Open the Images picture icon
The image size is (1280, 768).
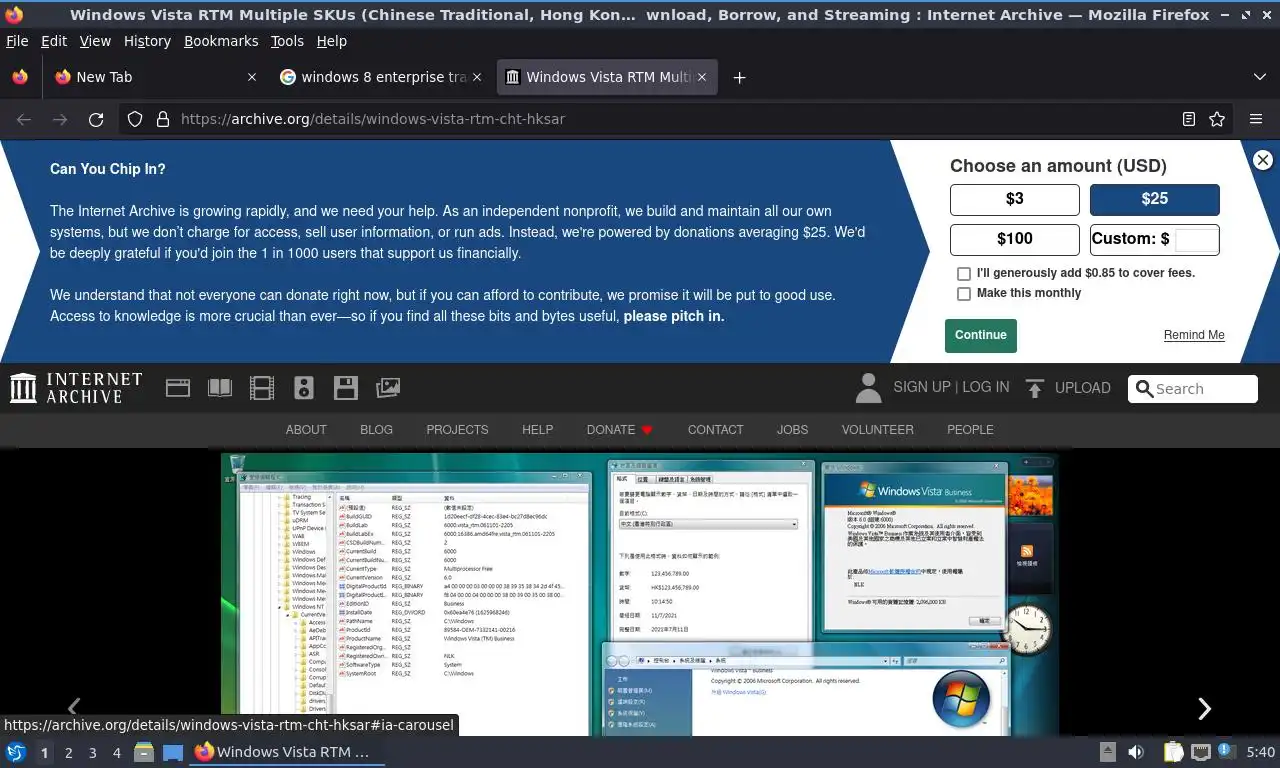[x=388, y=388]
